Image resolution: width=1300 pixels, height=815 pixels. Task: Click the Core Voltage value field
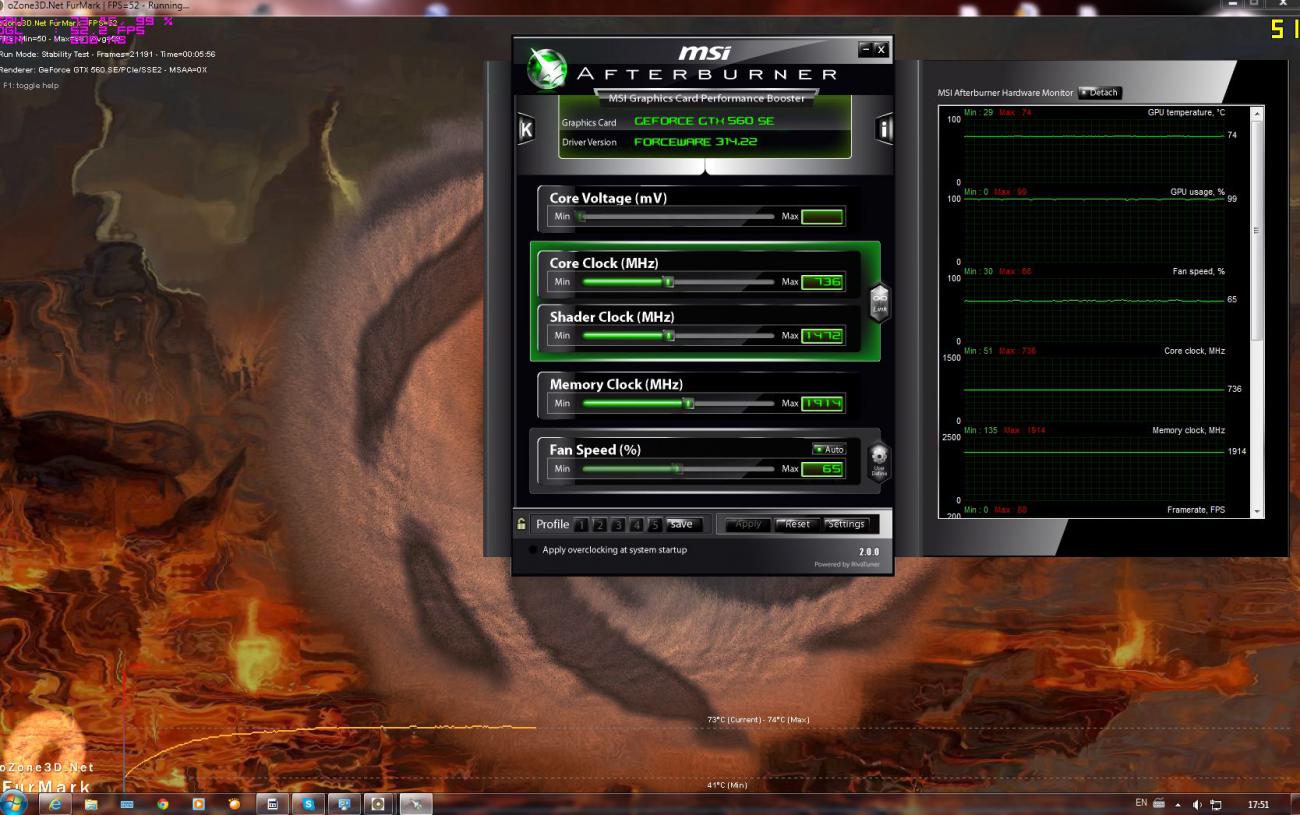[822, 217]
